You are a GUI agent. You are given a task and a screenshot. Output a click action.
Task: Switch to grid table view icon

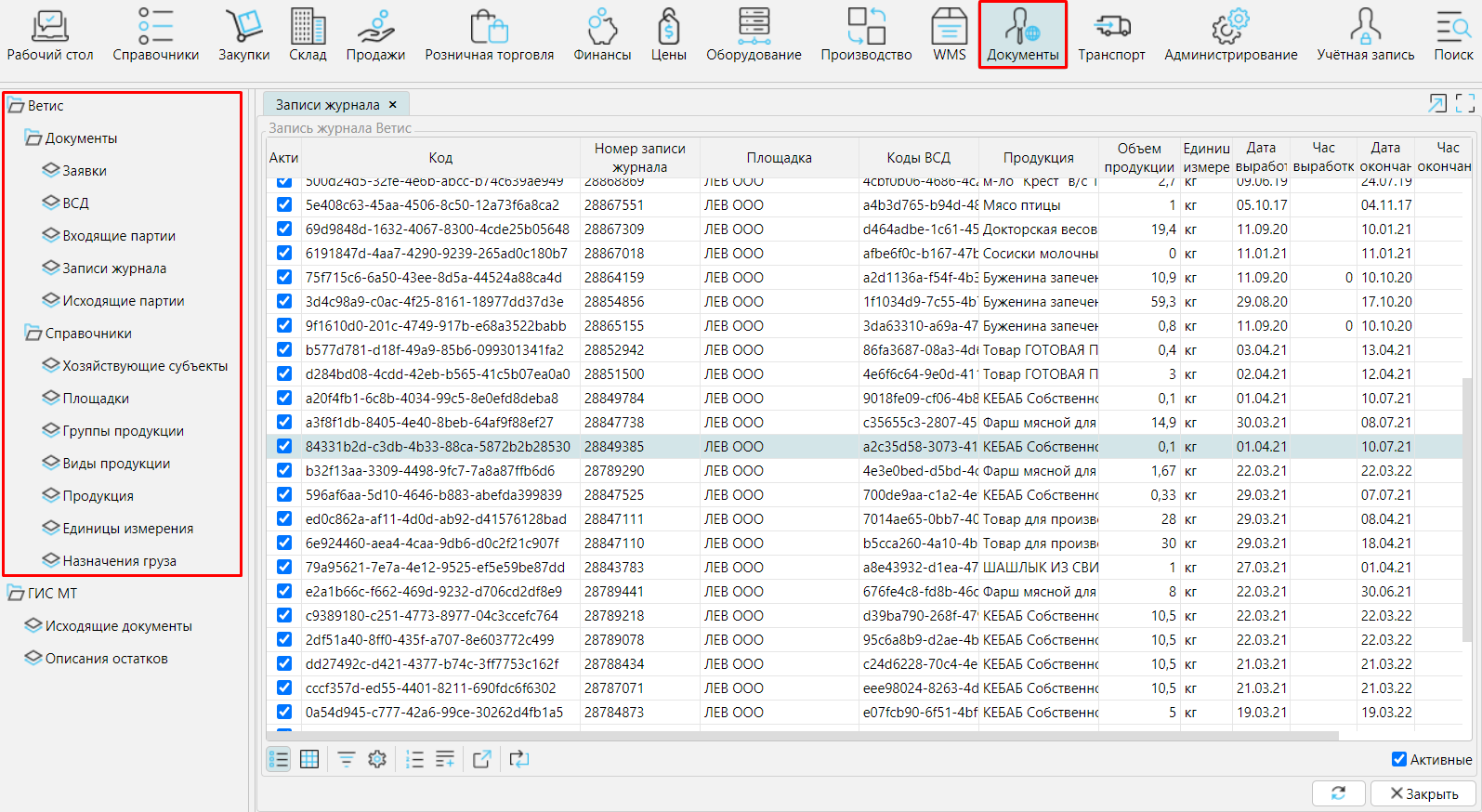(309, 759)
